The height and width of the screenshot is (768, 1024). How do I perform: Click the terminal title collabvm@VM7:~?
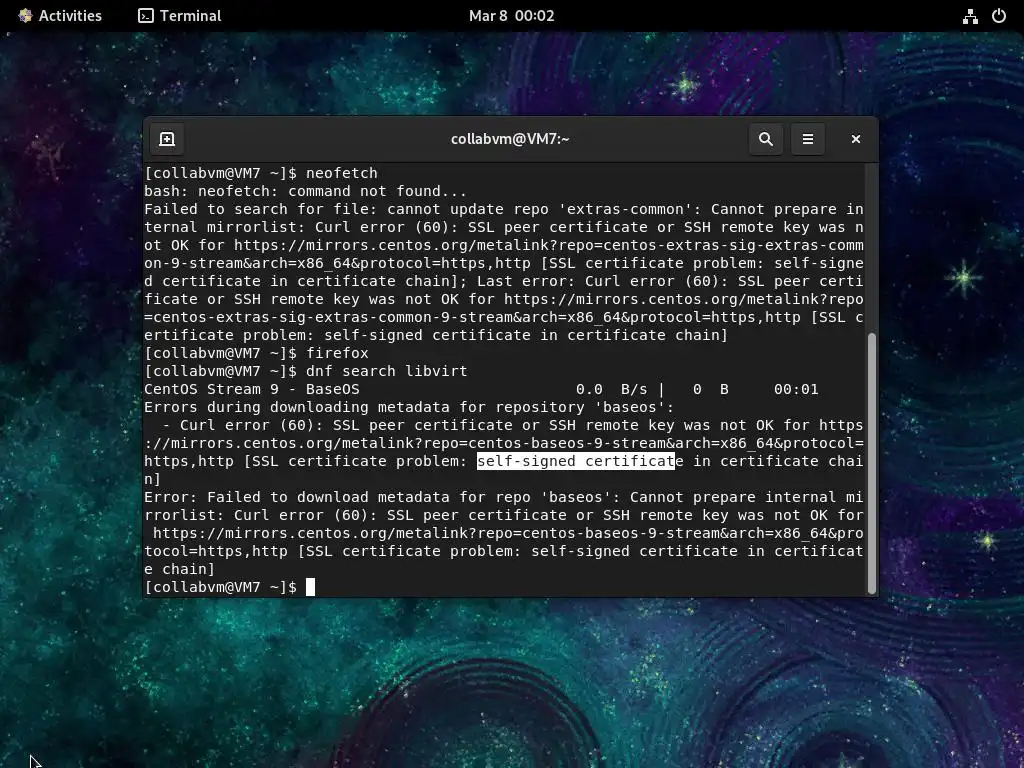click(510, 139)
